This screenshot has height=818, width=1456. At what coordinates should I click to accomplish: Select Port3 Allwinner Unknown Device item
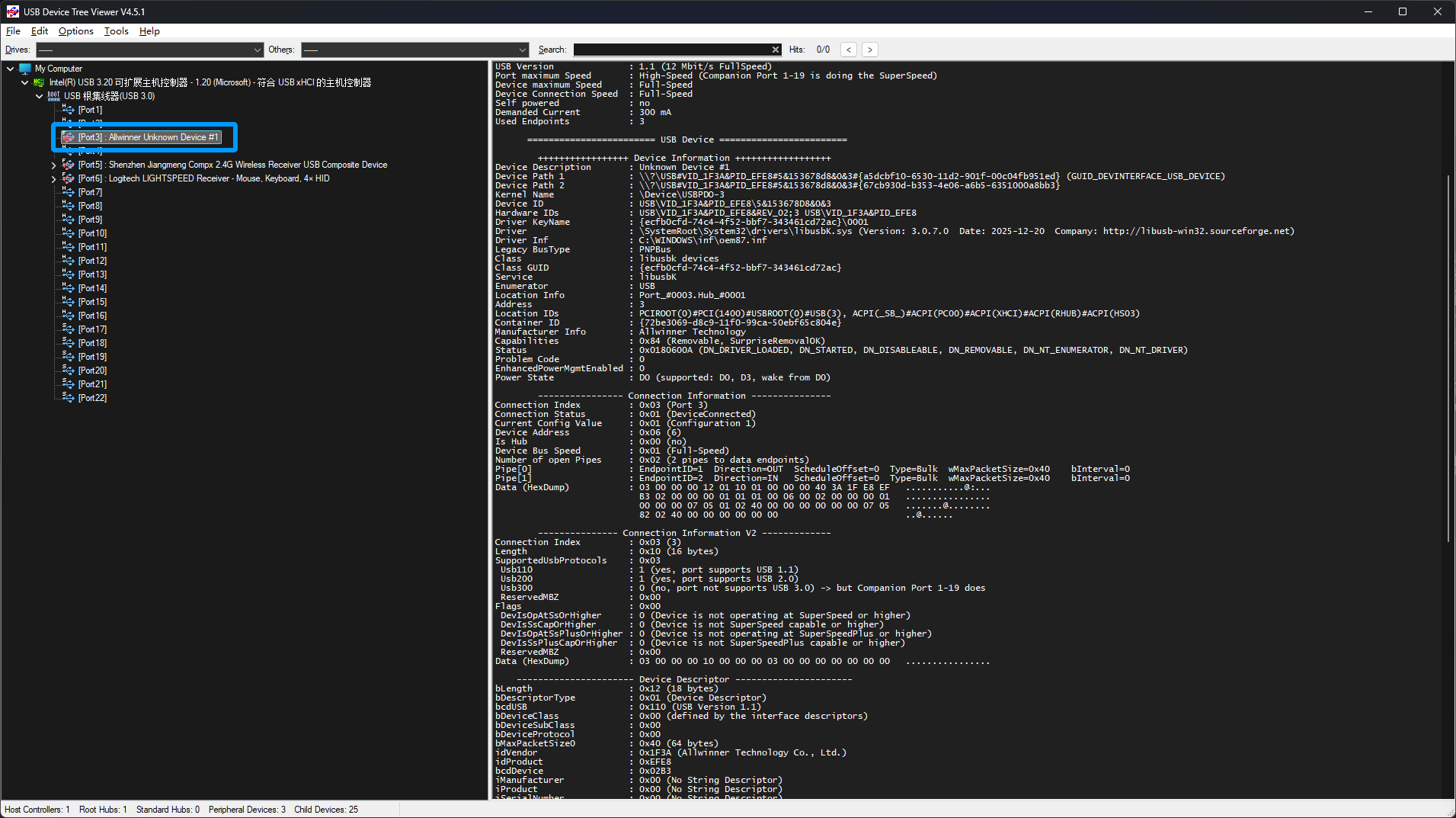tap(148, 137)
